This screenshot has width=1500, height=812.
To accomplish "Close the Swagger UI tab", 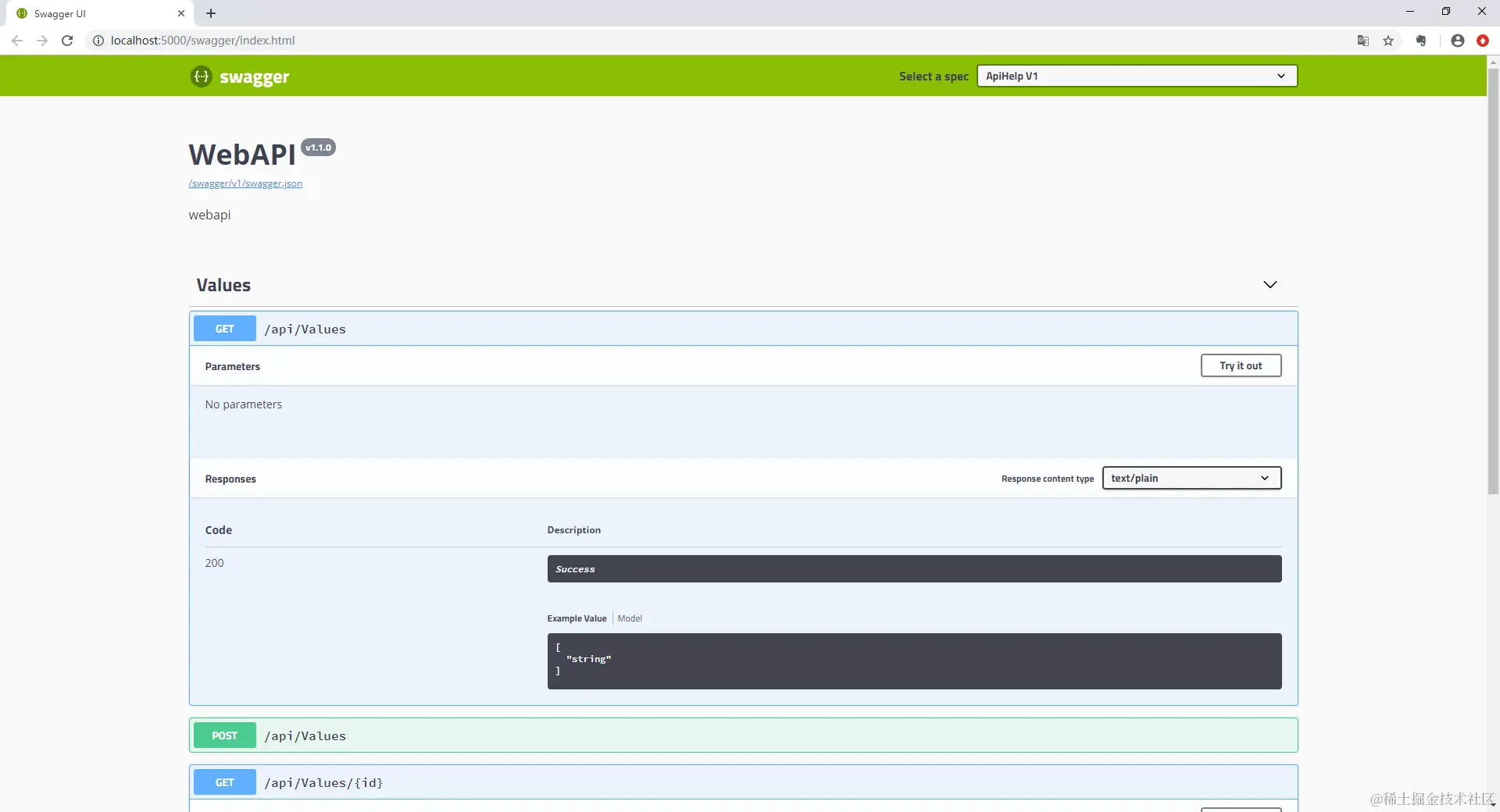I will [x=181, y=13].
